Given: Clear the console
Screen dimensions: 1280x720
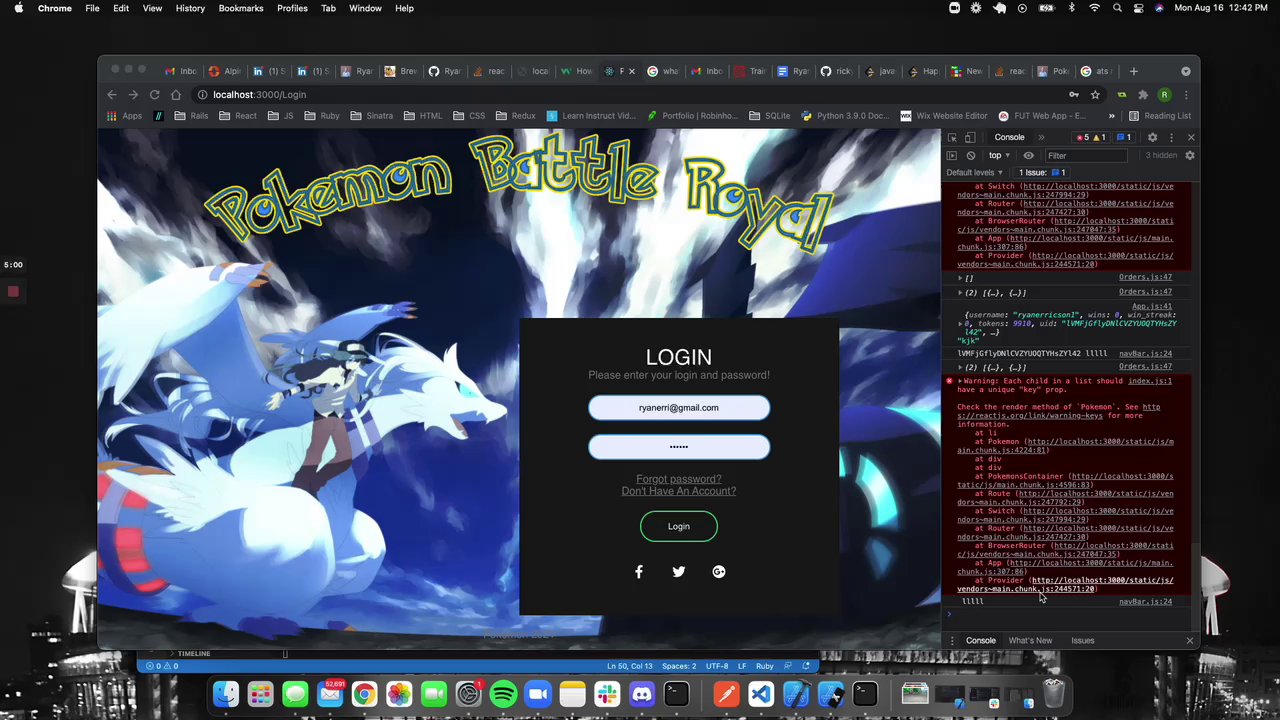Looking at the screenshot, I should 970,156.
